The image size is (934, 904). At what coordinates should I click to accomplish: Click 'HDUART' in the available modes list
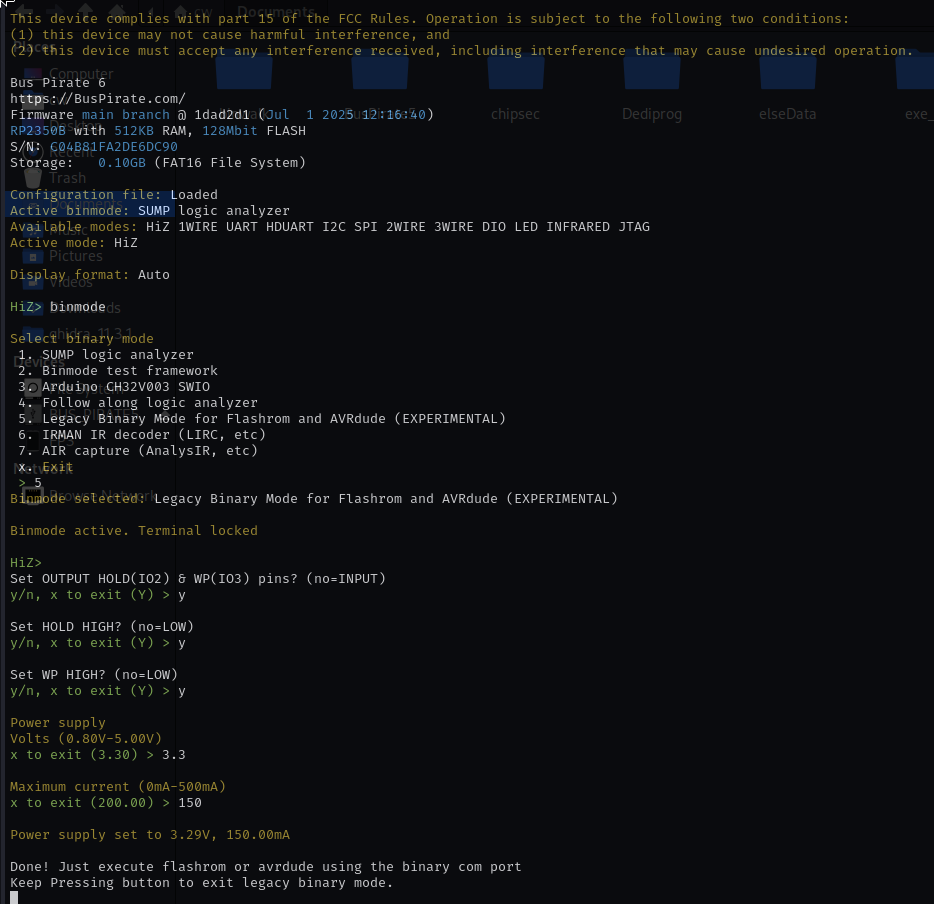tap(289, 227)
